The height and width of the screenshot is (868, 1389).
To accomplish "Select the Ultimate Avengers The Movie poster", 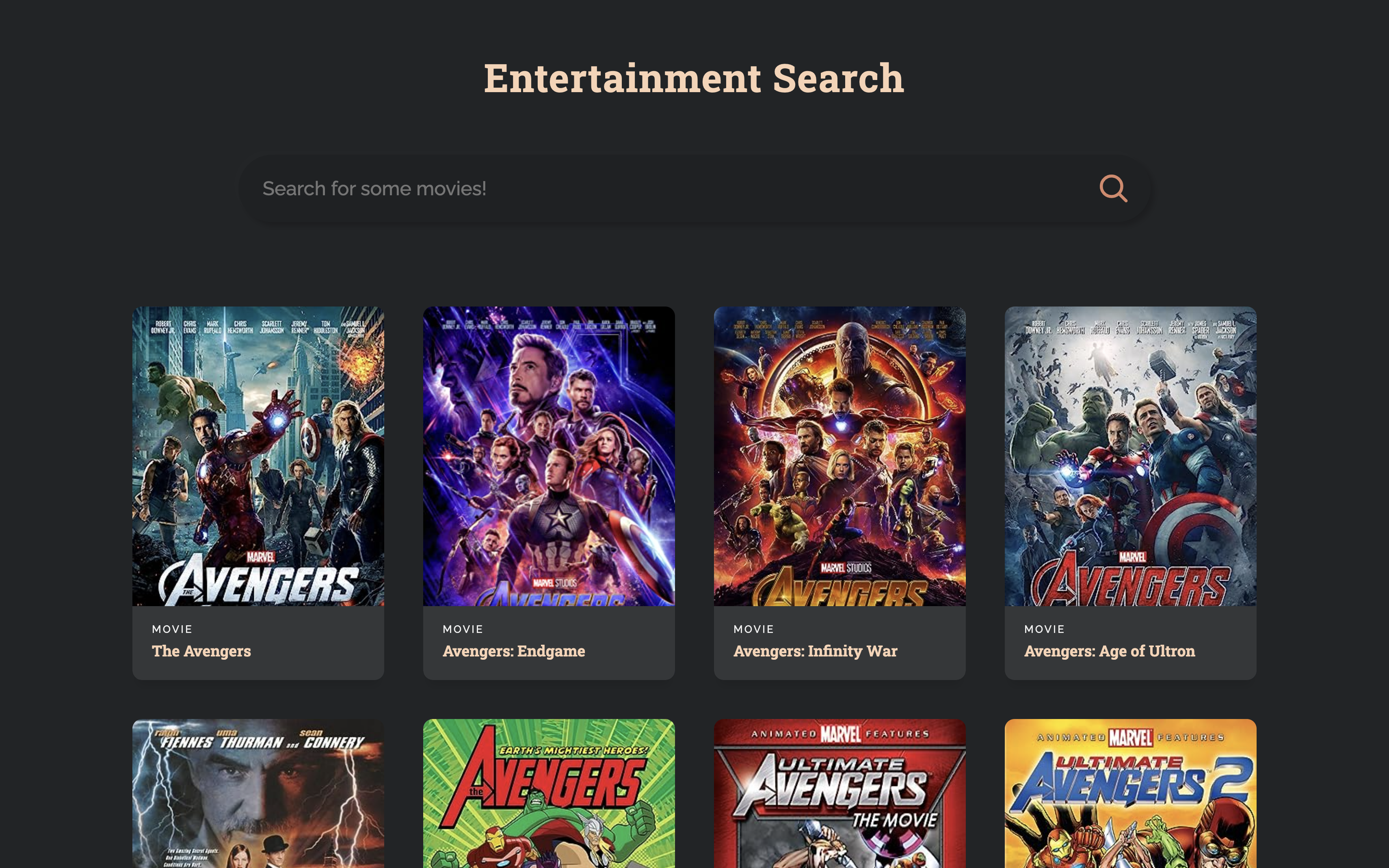I will click(x=839, y=795).
